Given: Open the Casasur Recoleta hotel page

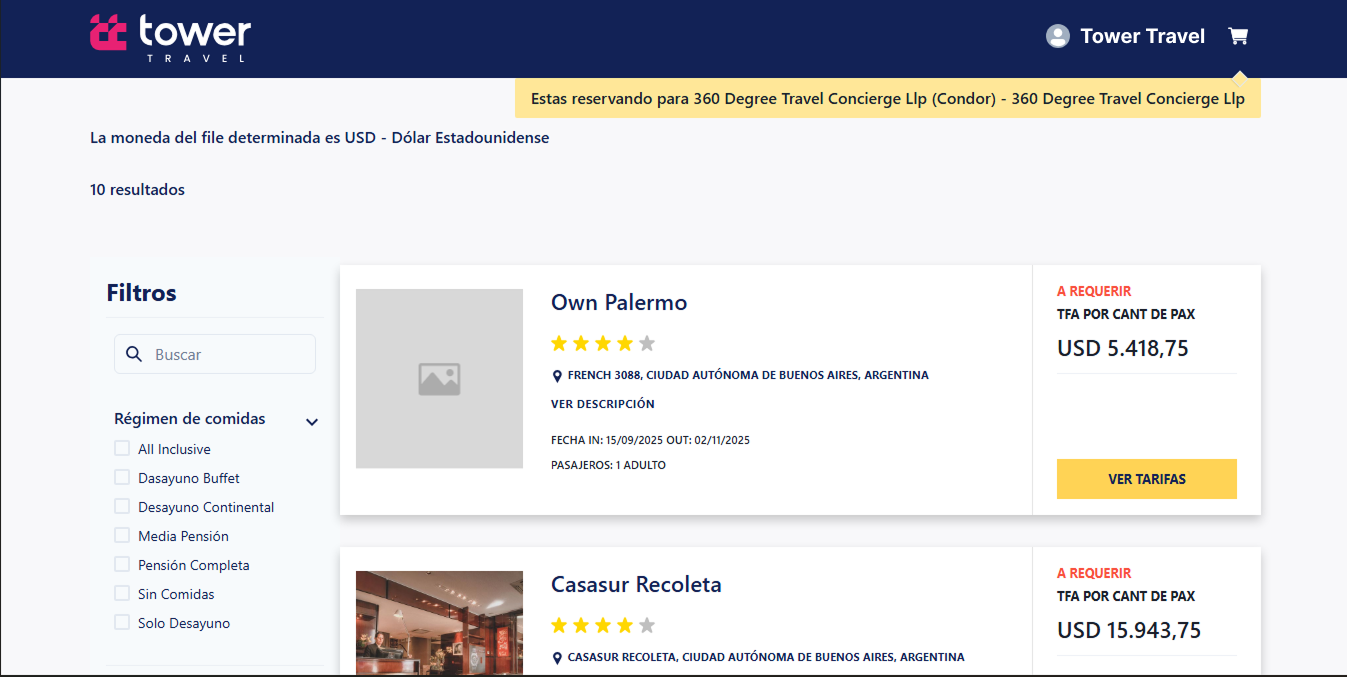Looking at the screenshot, I should click(x=636, y=584).
